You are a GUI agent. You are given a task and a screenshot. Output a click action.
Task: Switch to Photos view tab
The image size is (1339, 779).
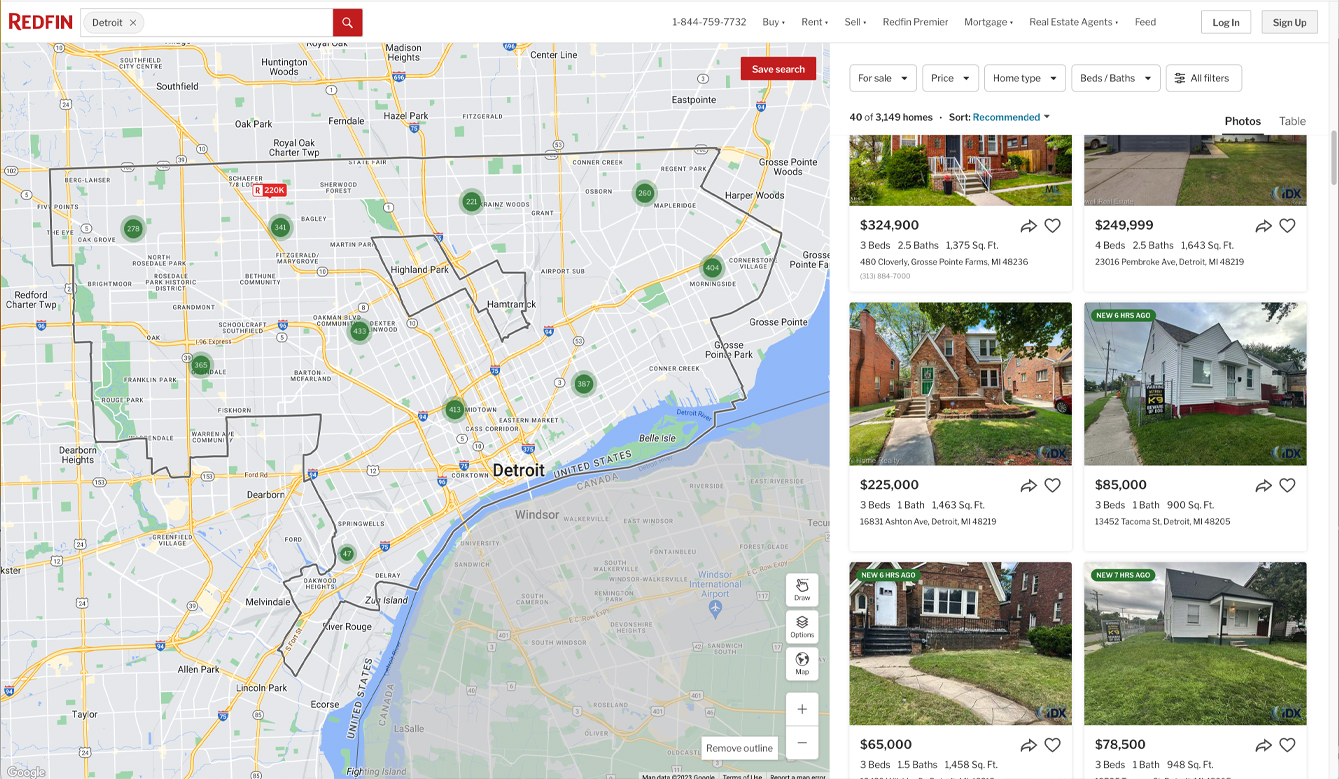[x=1243, y=121]
